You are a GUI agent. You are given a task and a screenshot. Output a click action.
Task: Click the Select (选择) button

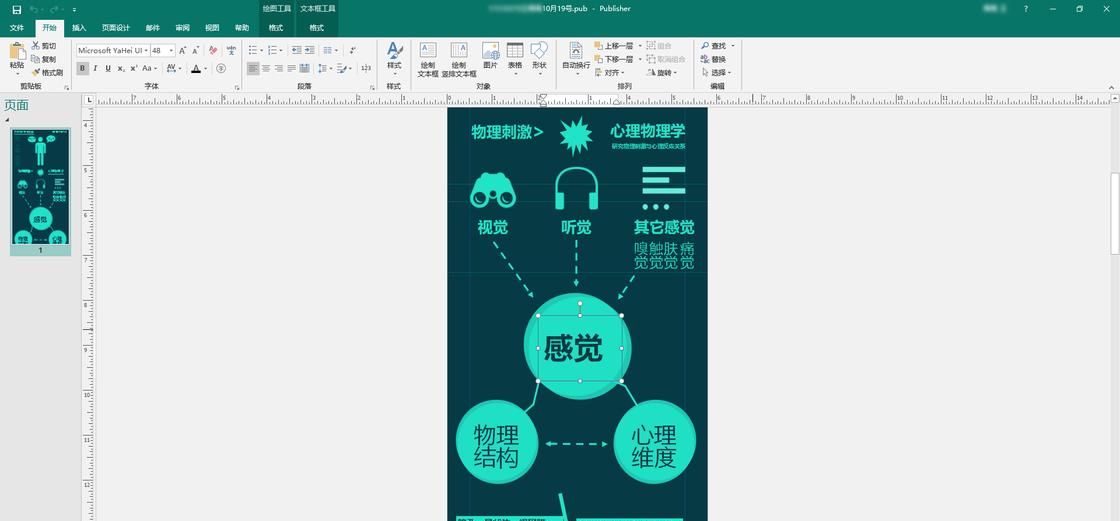click(714, 72)
